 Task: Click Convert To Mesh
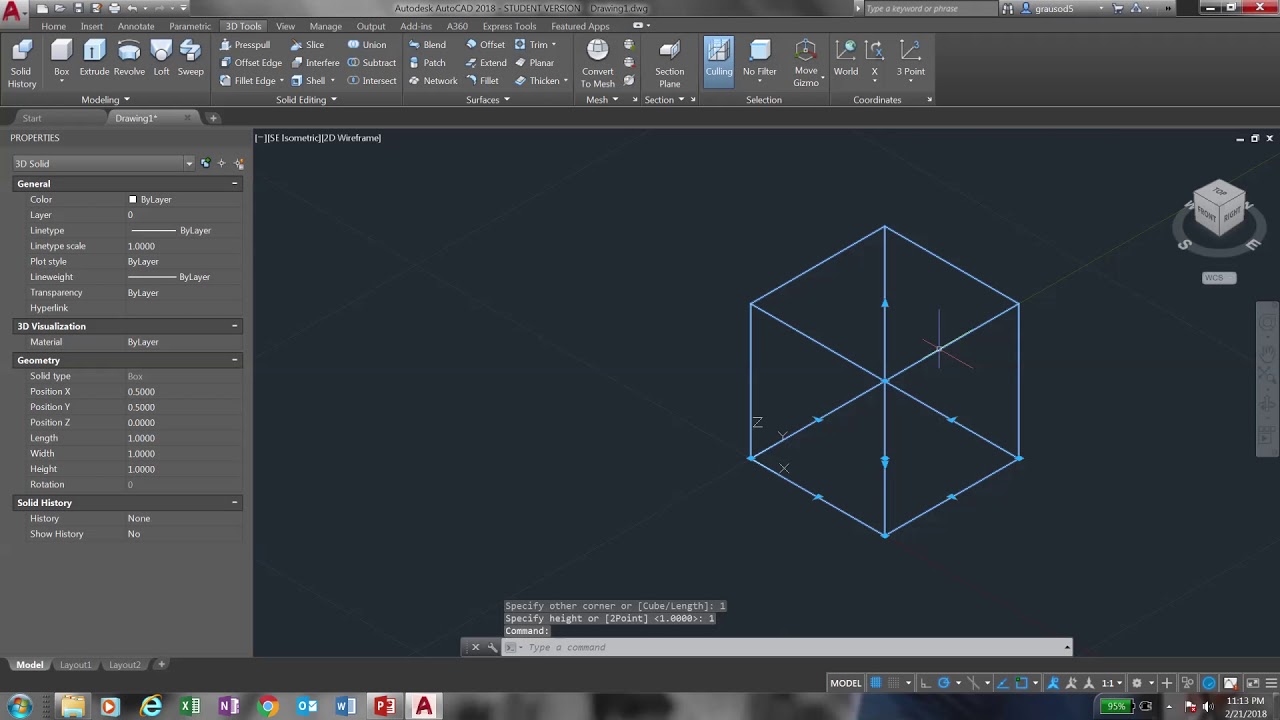coord(598,64)
